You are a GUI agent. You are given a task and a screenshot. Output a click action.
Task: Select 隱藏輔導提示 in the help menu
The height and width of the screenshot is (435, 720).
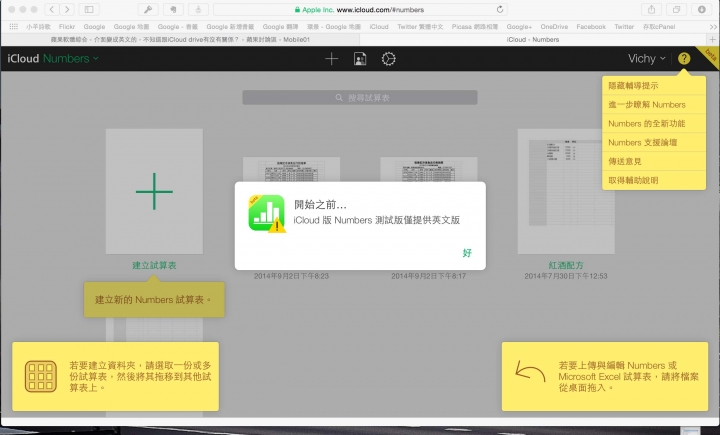click(654, 85)
